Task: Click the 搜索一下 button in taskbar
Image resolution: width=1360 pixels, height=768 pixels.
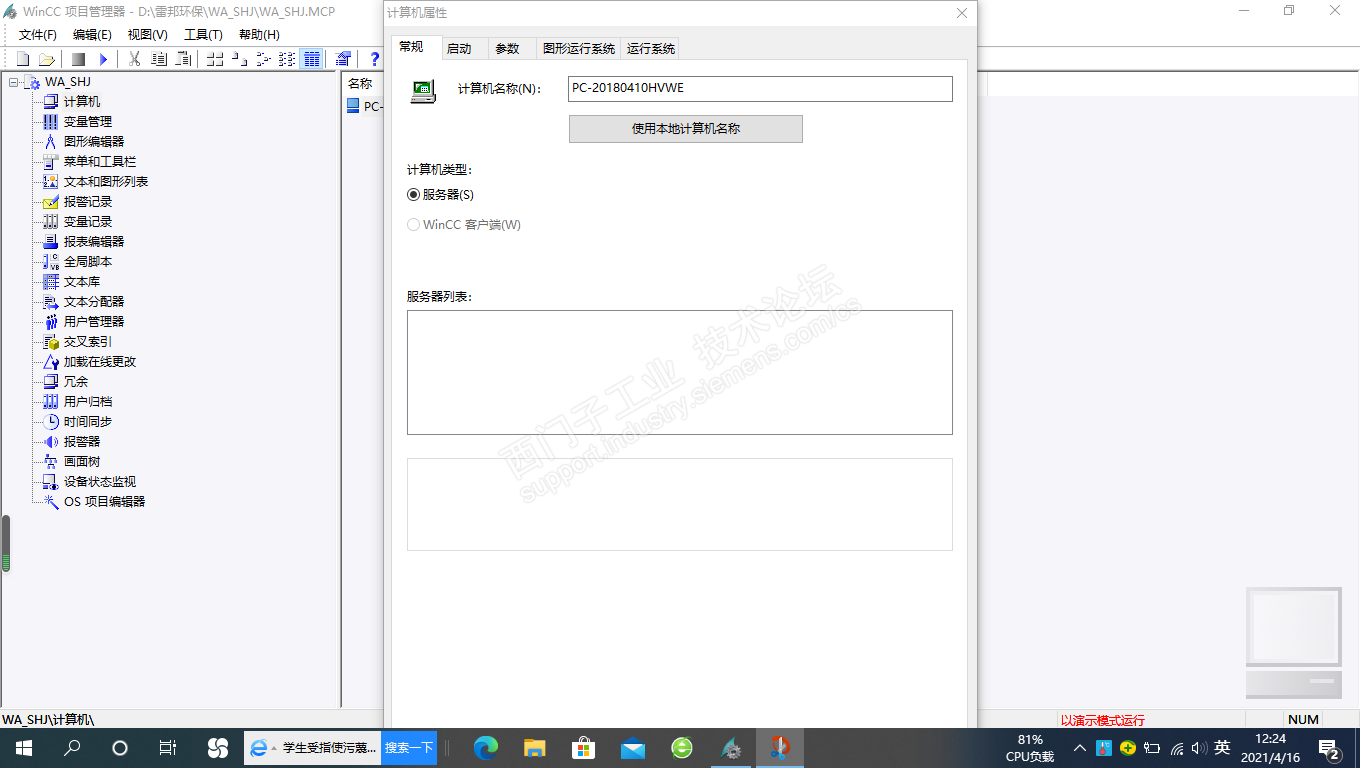Action: click(409, 747)
